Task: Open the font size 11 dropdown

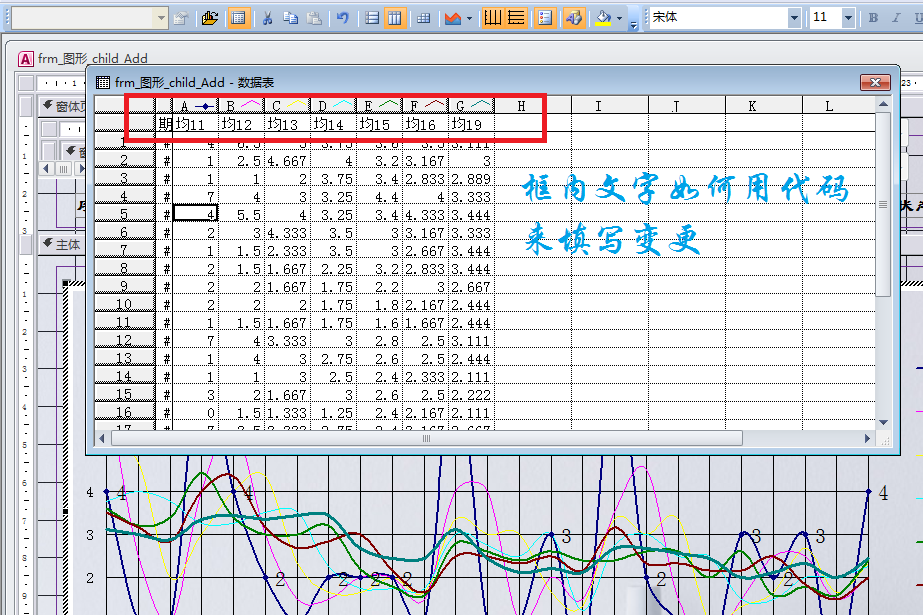Action: 848,18
